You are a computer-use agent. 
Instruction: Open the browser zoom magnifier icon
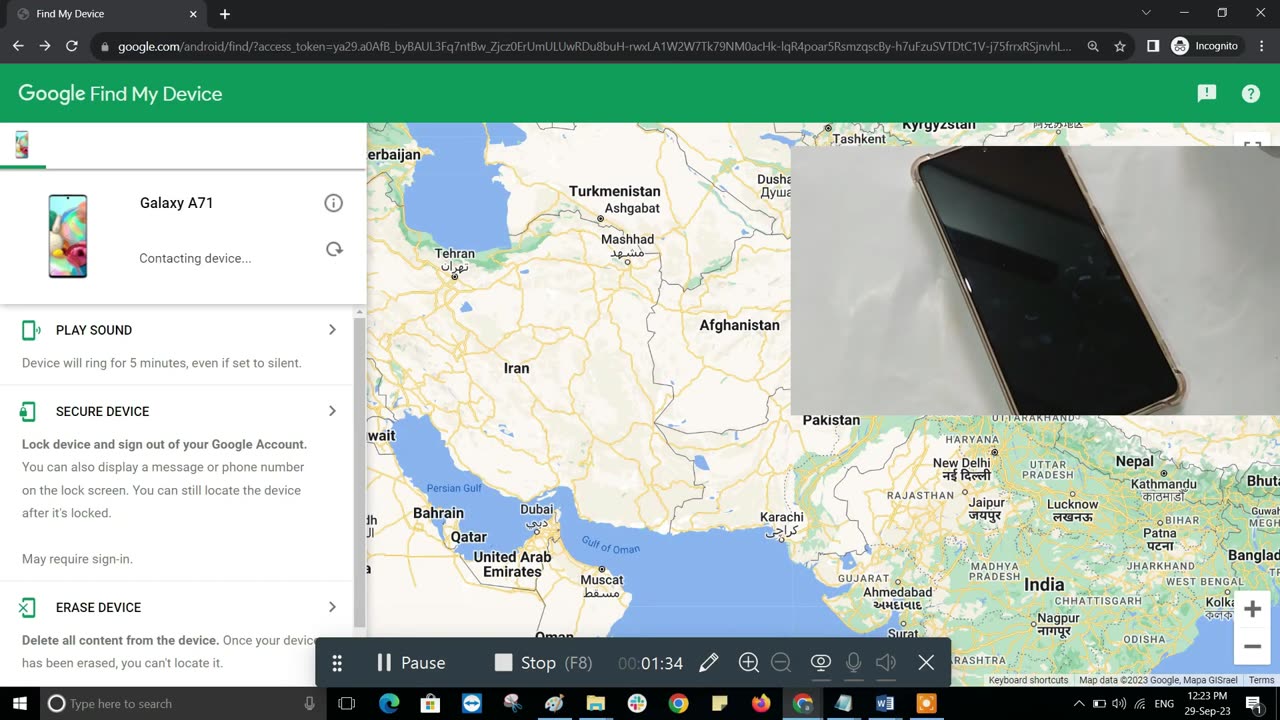pyautogui.click(x=1093, y=46)
